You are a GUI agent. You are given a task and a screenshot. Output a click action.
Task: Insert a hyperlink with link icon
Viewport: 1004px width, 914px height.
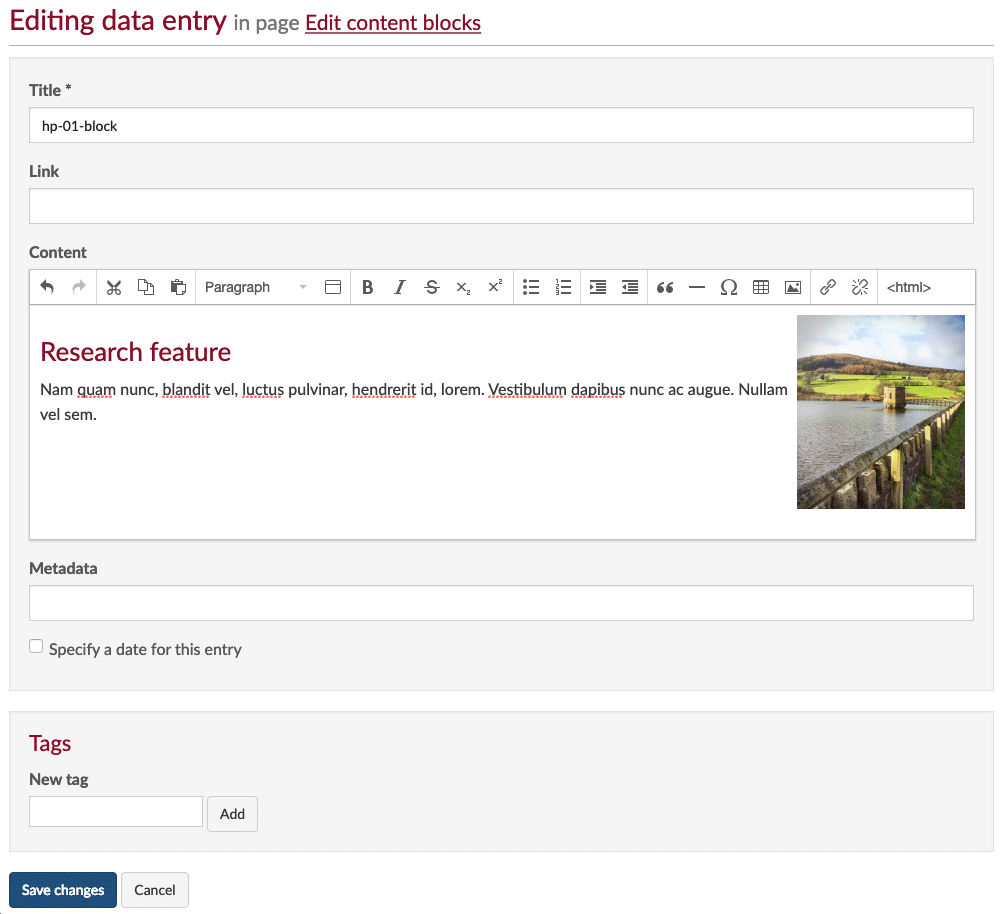pyautogui.click(x=827, y=287)
